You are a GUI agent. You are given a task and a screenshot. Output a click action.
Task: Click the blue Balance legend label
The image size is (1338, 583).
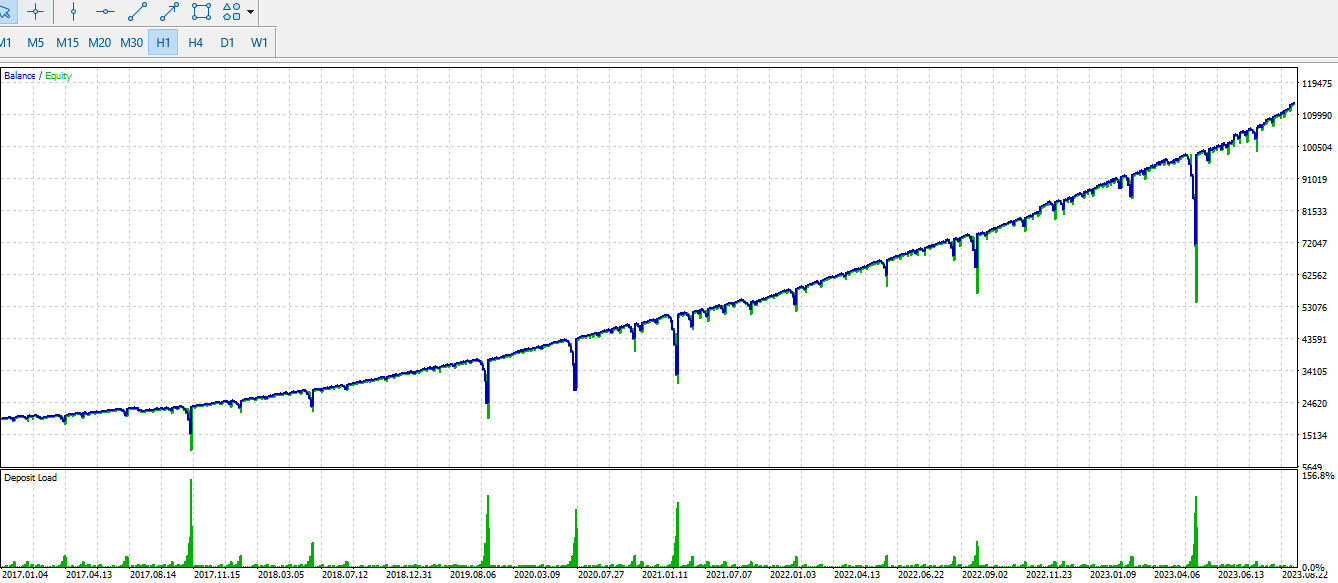pyautogui.click(x=20, y=76)
